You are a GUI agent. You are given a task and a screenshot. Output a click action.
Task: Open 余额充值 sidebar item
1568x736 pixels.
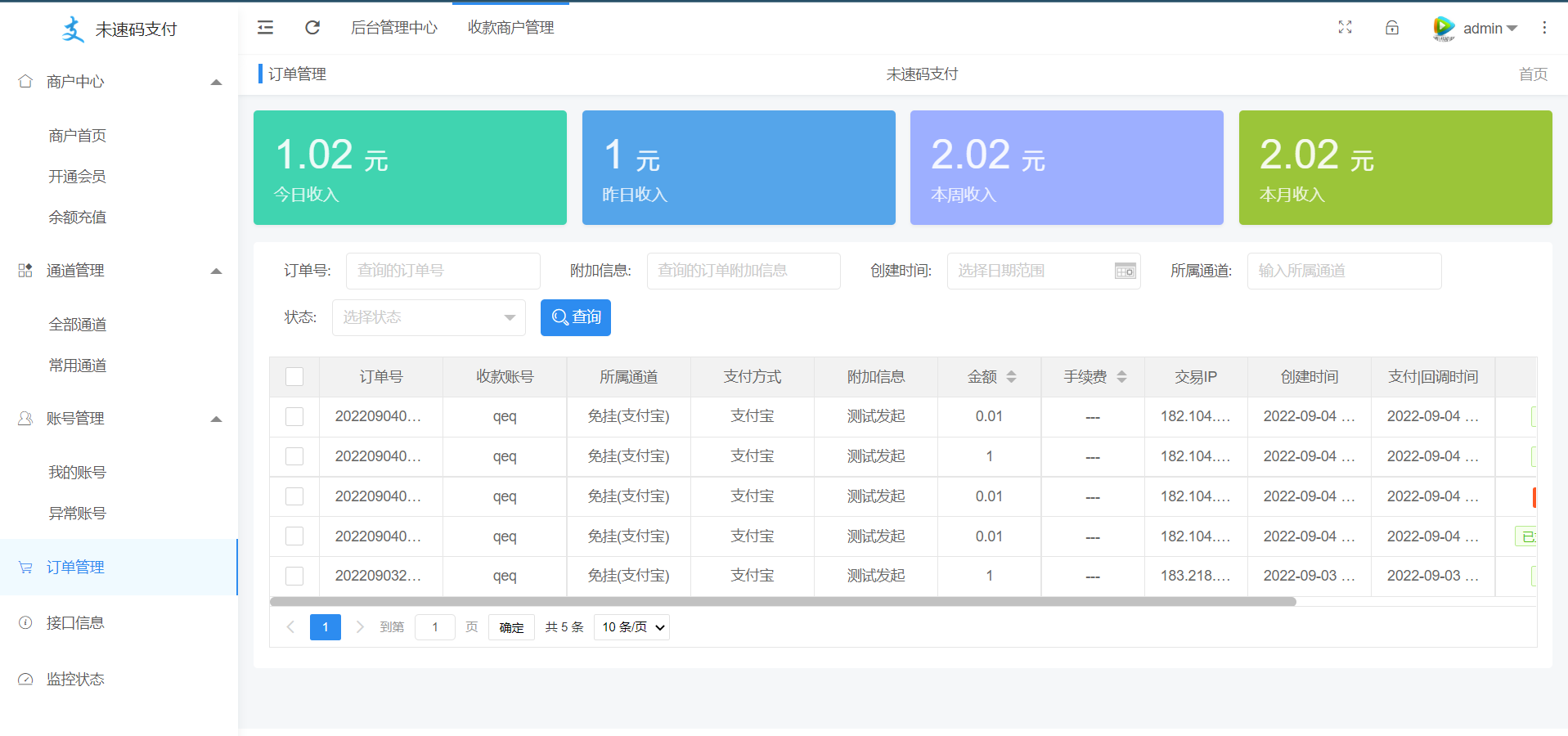pos(77,218)
